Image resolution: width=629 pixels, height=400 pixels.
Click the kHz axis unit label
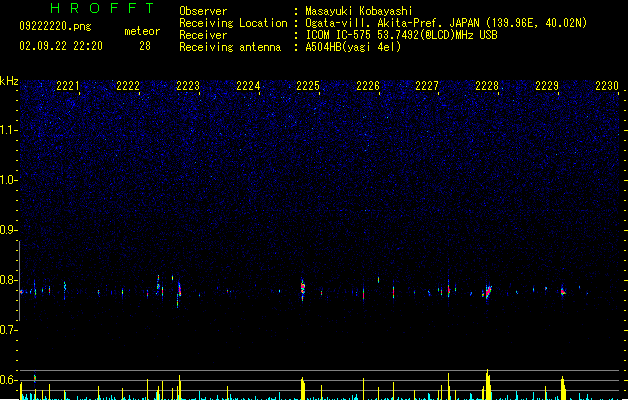click(9, 81)
